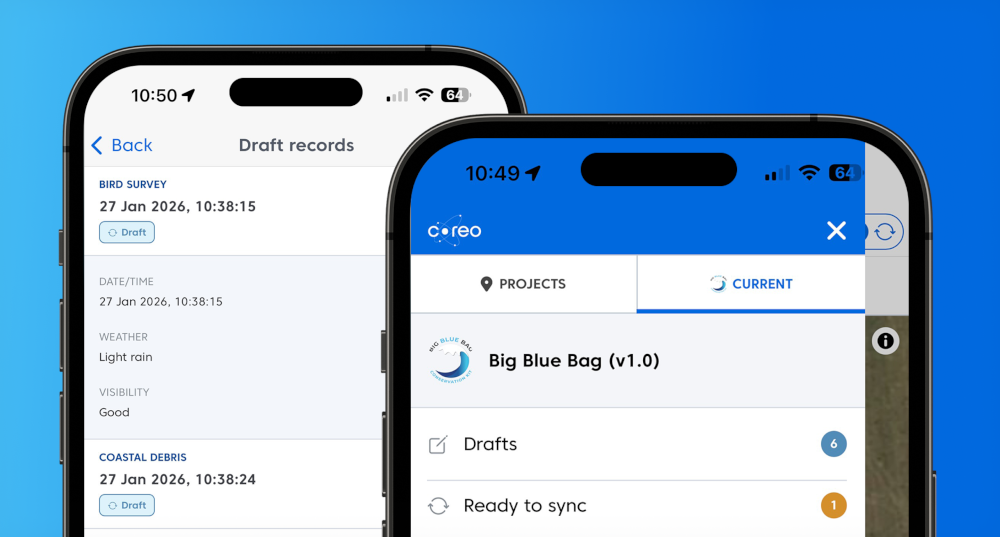Click the Big Blue Bag project logo
Image resolution: width=1000 pixels, height=537 pixels.
[450, 360]
